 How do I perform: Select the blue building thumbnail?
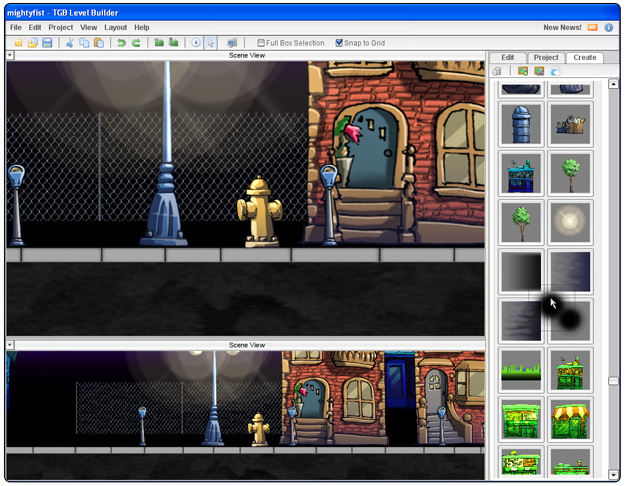(x=521, y=173)
